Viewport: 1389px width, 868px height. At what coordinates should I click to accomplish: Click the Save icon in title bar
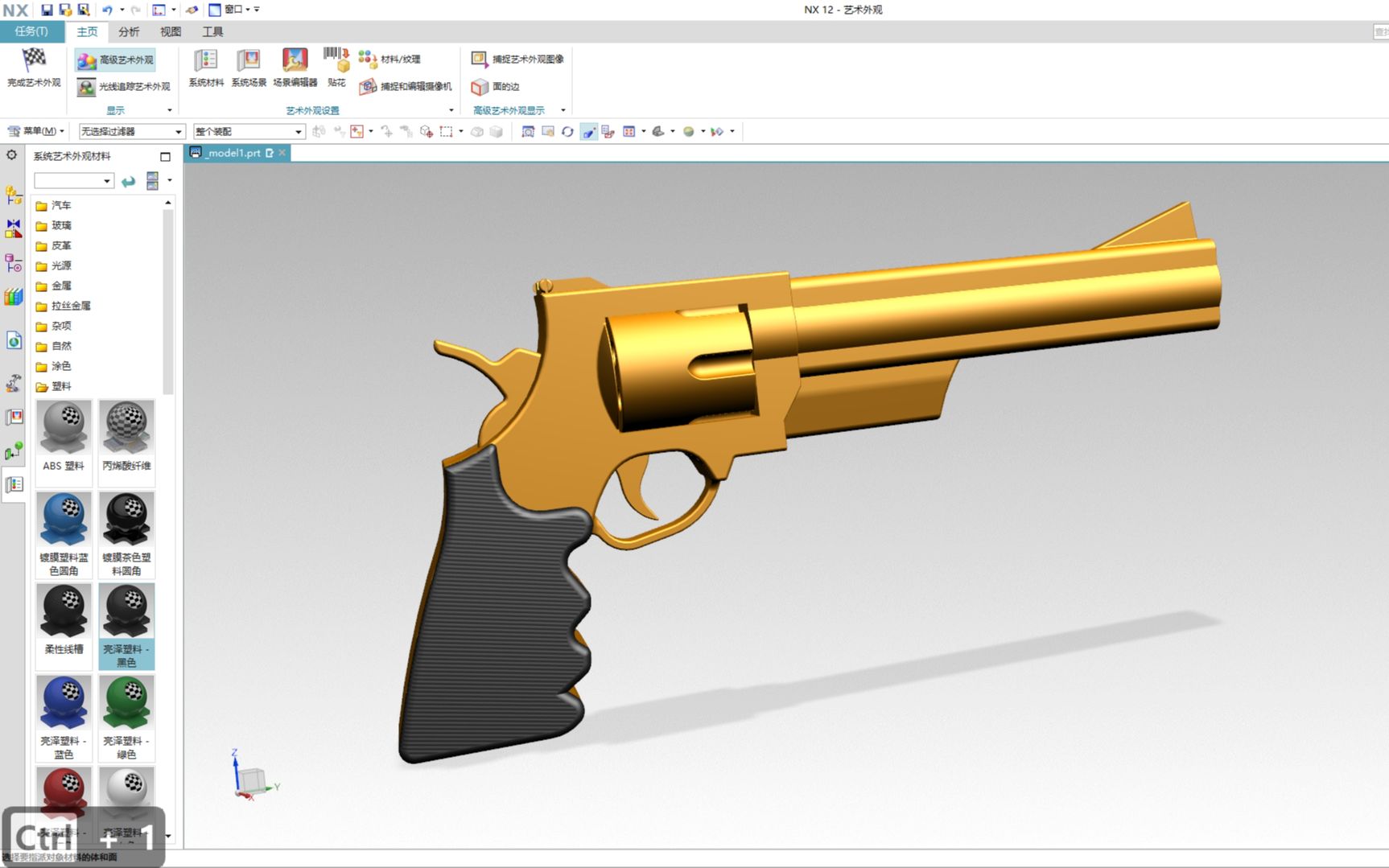47,10
